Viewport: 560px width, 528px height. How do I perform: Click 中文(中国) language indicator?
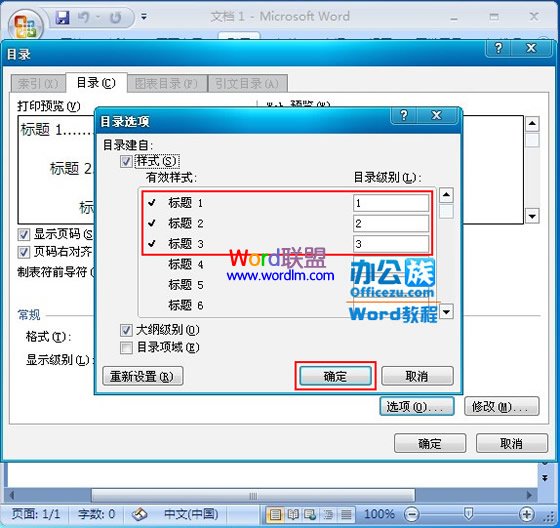click(x=191, y=514)
